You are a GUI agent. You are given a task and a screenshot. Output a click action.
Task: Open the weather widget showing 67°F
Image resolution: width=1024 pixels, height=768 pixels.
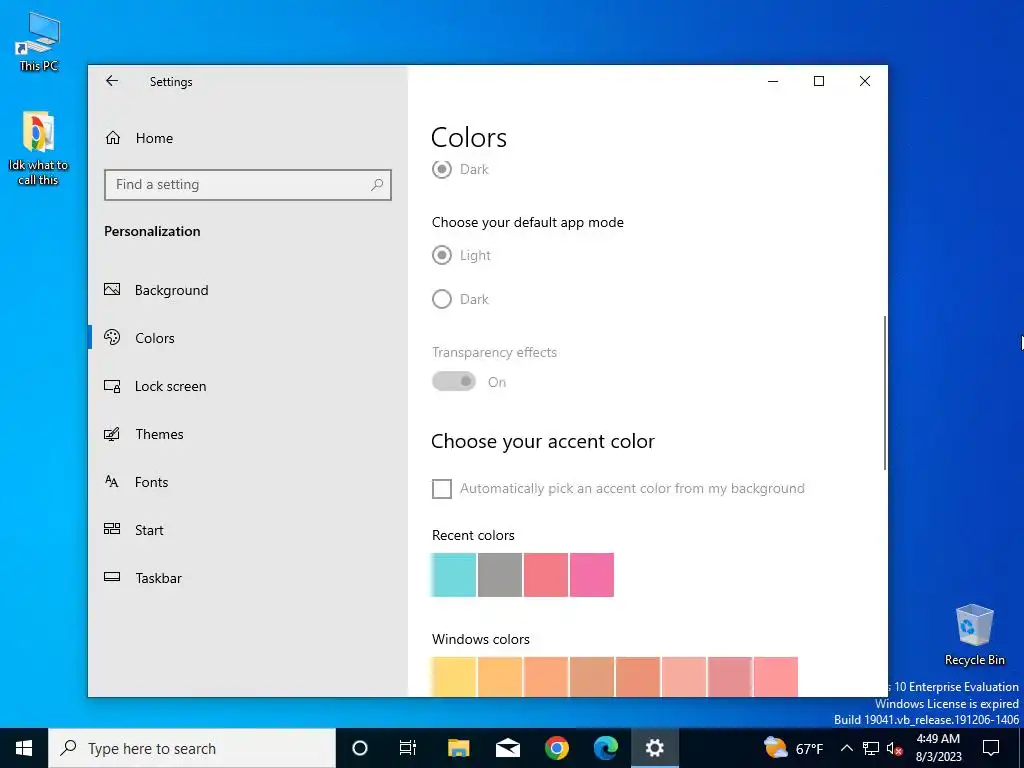click(793, 748)
